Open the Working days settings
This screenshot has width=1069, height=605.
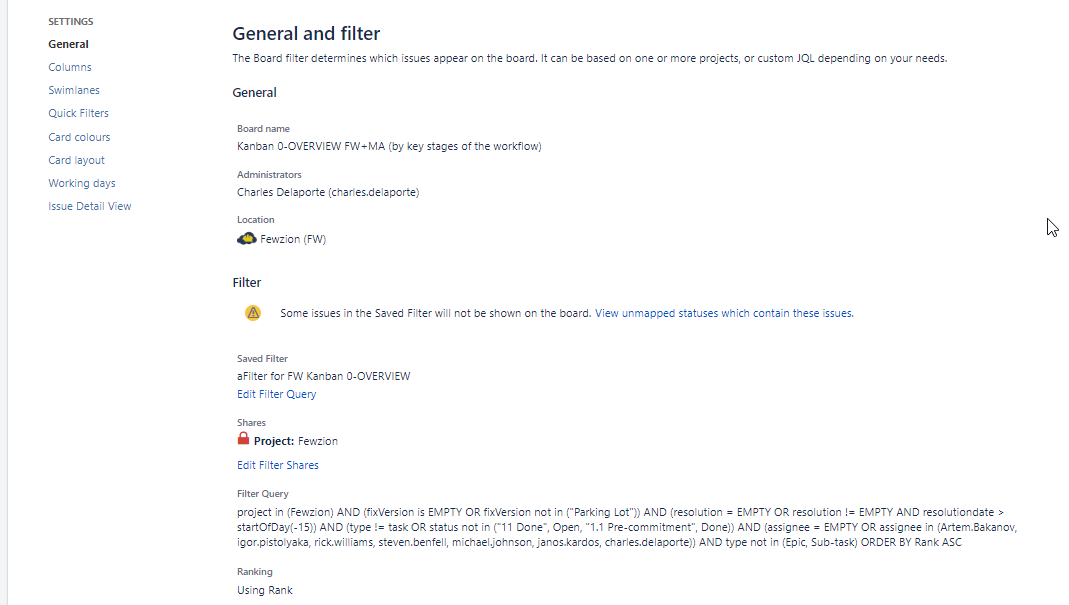pos(81,182)
